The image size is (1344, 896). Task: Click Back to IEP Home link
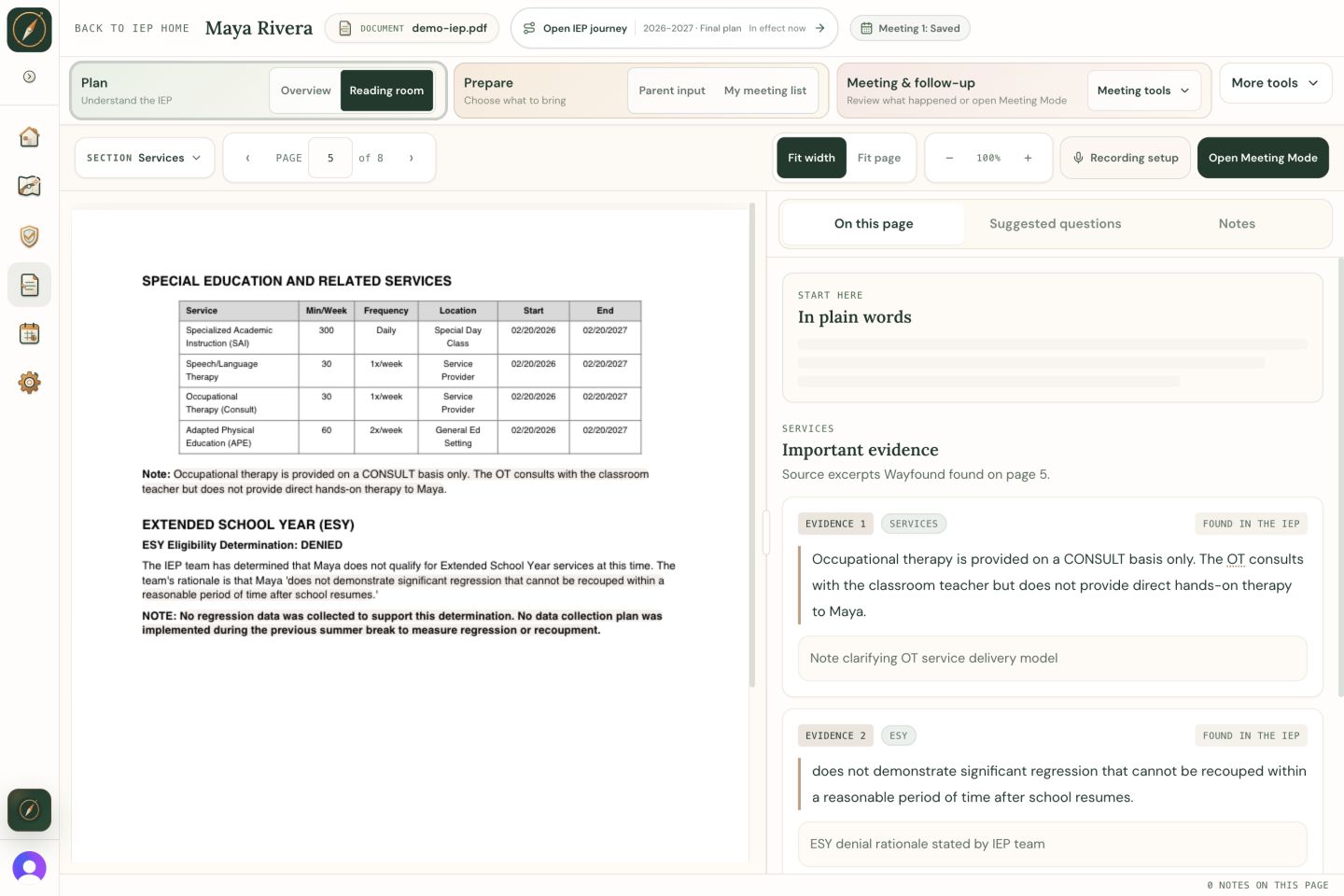tap(132, 28)
